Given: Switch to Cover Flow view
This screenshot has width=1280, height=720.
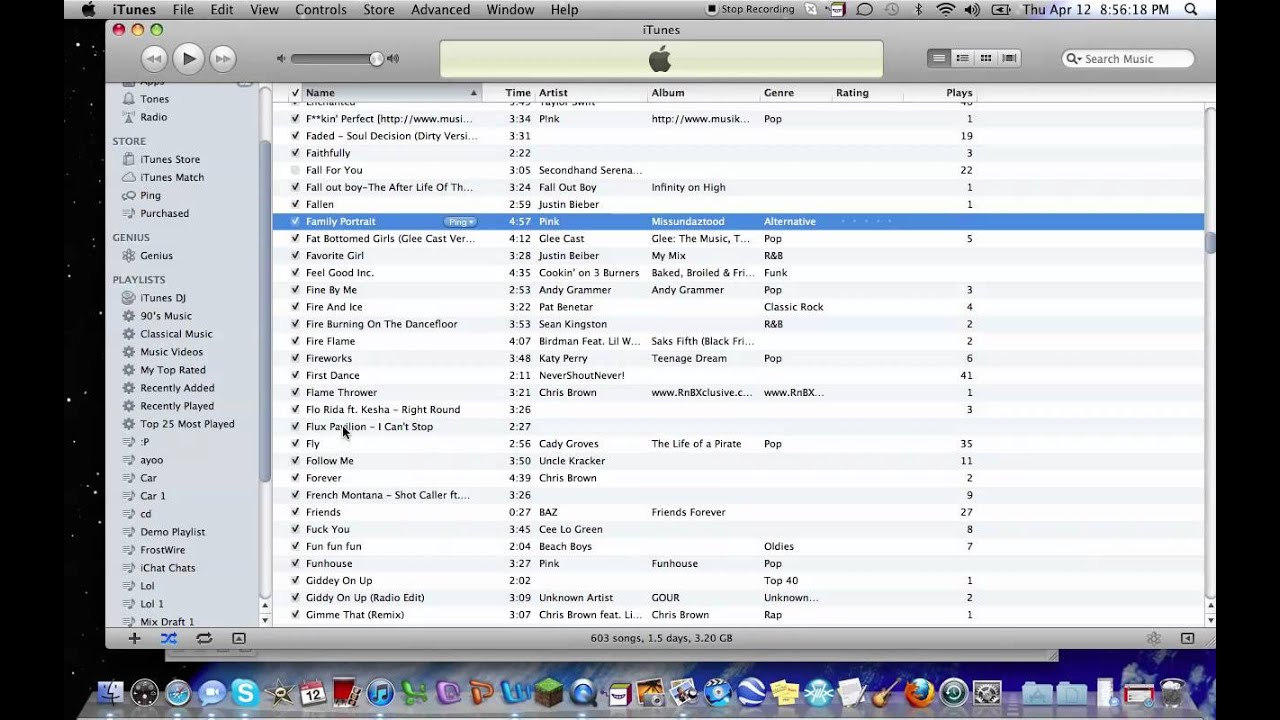Looking at the screenshot, I should point(1009,58).
